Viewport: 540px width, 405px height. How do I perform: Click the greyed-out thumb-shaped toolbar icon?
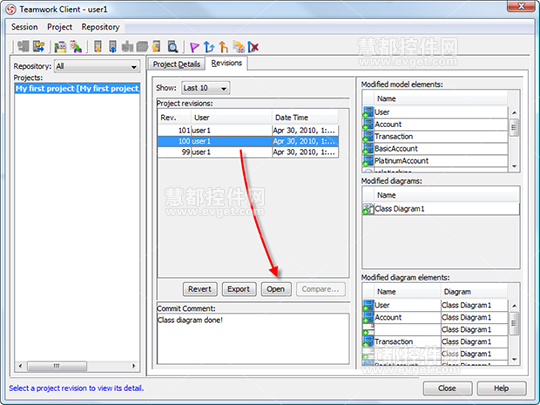127,46
